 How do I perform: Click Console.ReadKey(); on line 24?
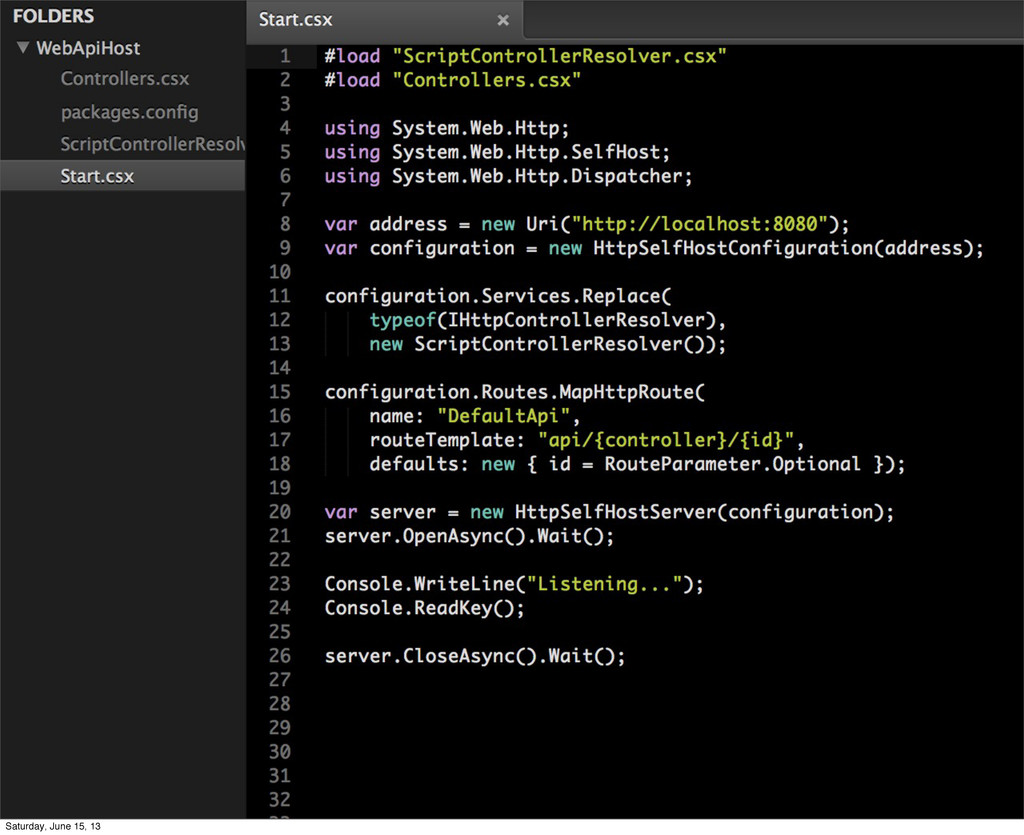pos(424,608)
